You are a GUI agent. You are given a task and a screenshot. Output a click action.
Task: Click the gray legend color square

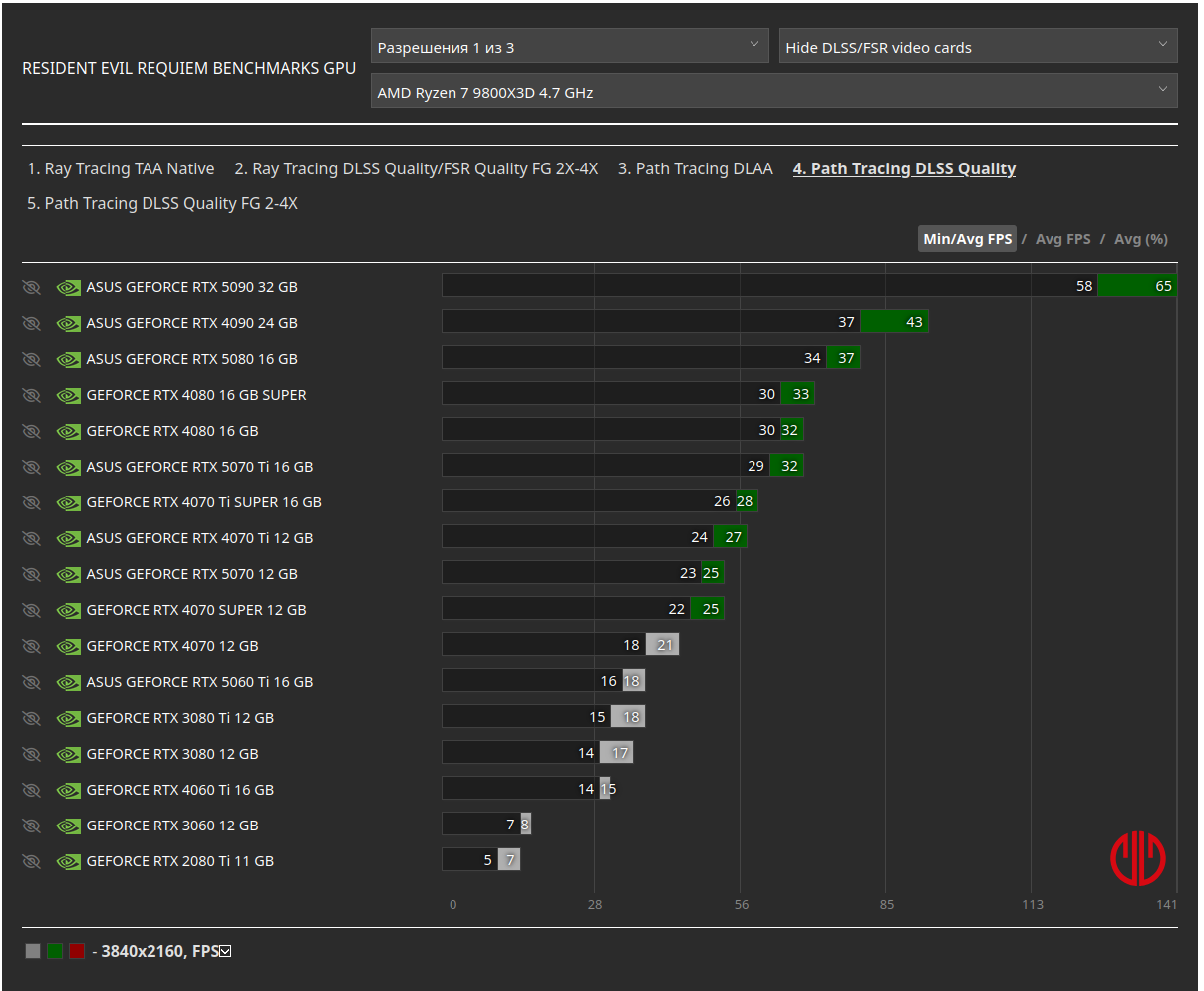click(x=33, y=951)
